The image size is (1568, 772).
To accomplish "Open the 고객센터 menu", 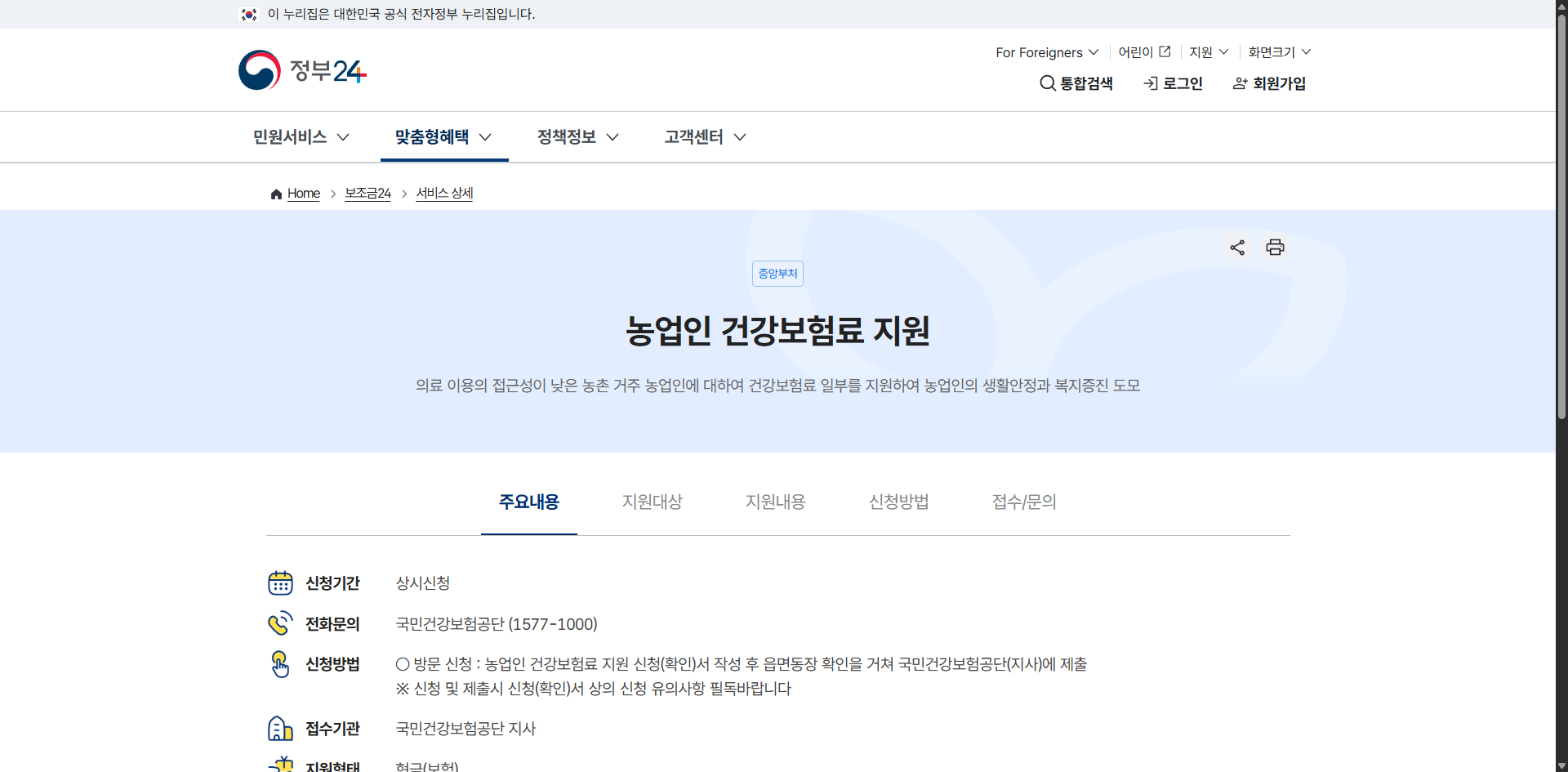I will (703, 136).
